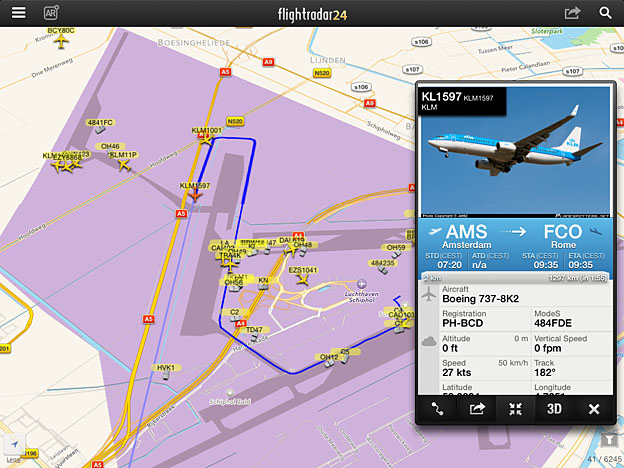Activate the AR view icon
The height and width of the screenshot is (468, 624).
51,13
